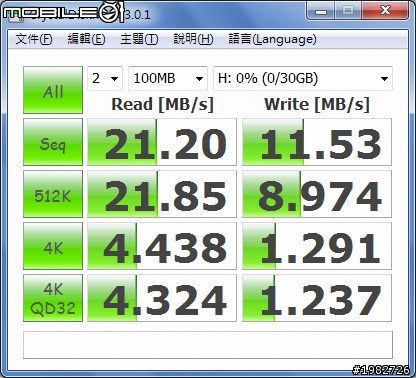Select the 4K QD32 write value 1.237

[317, 298]
